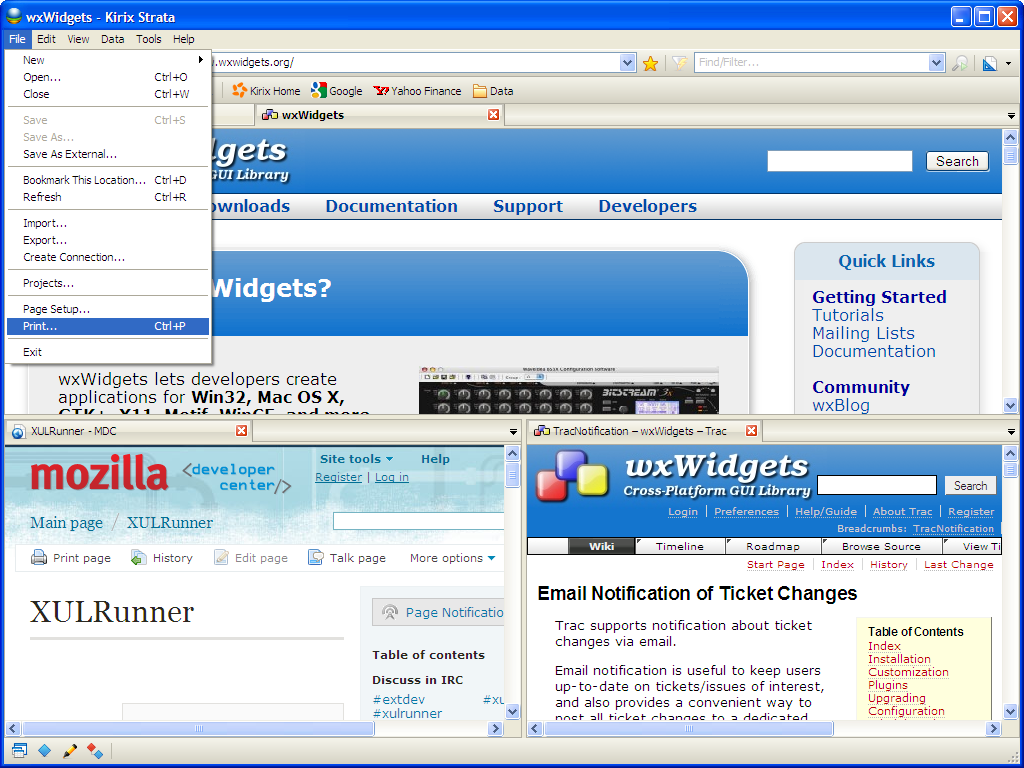
Task: Close the wxWidgets tab
Action: (x=494, y=115)
